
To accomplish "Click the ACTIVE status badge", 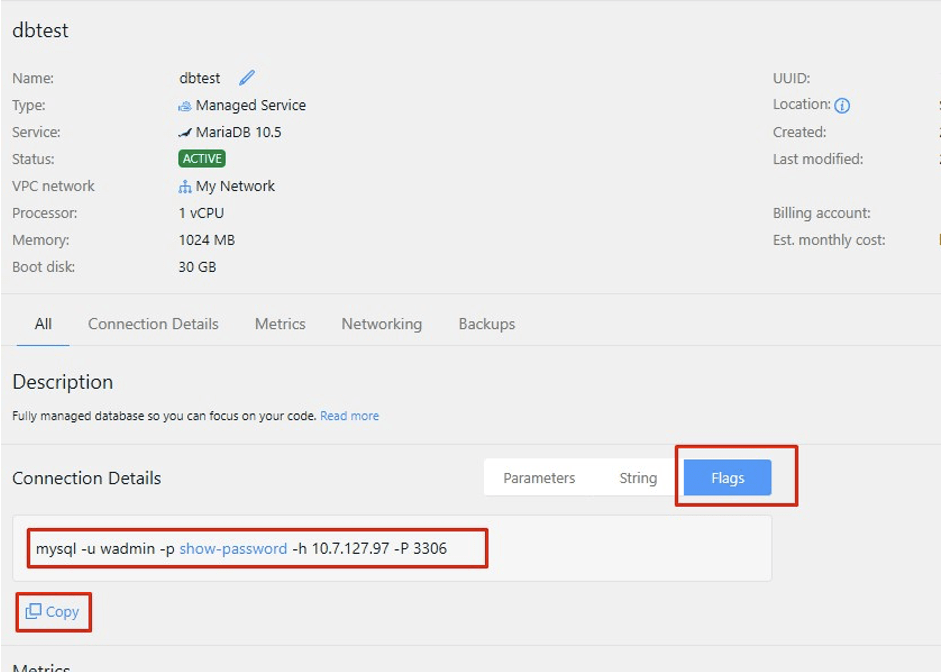I will [200, 158].
